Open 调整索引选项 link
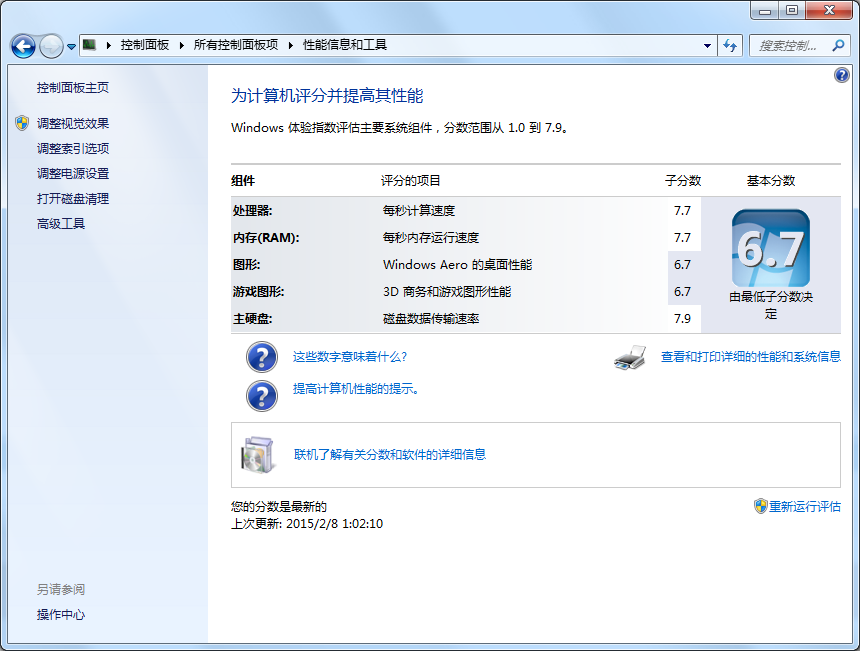 (73, 149)
